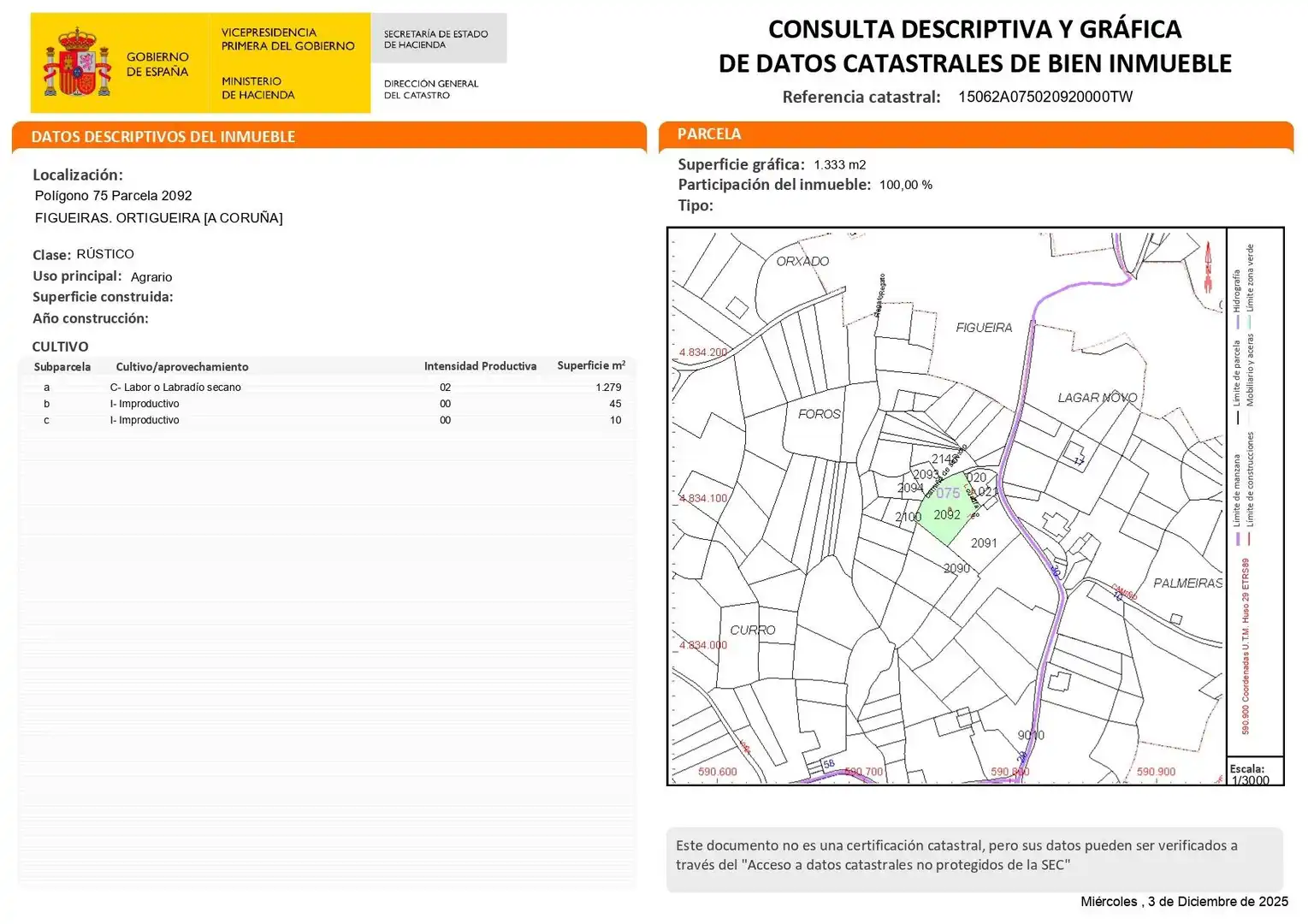Click the 'PARCELA' orange section header
This screenshot has height=924, width=1308.
pos(976,134)
